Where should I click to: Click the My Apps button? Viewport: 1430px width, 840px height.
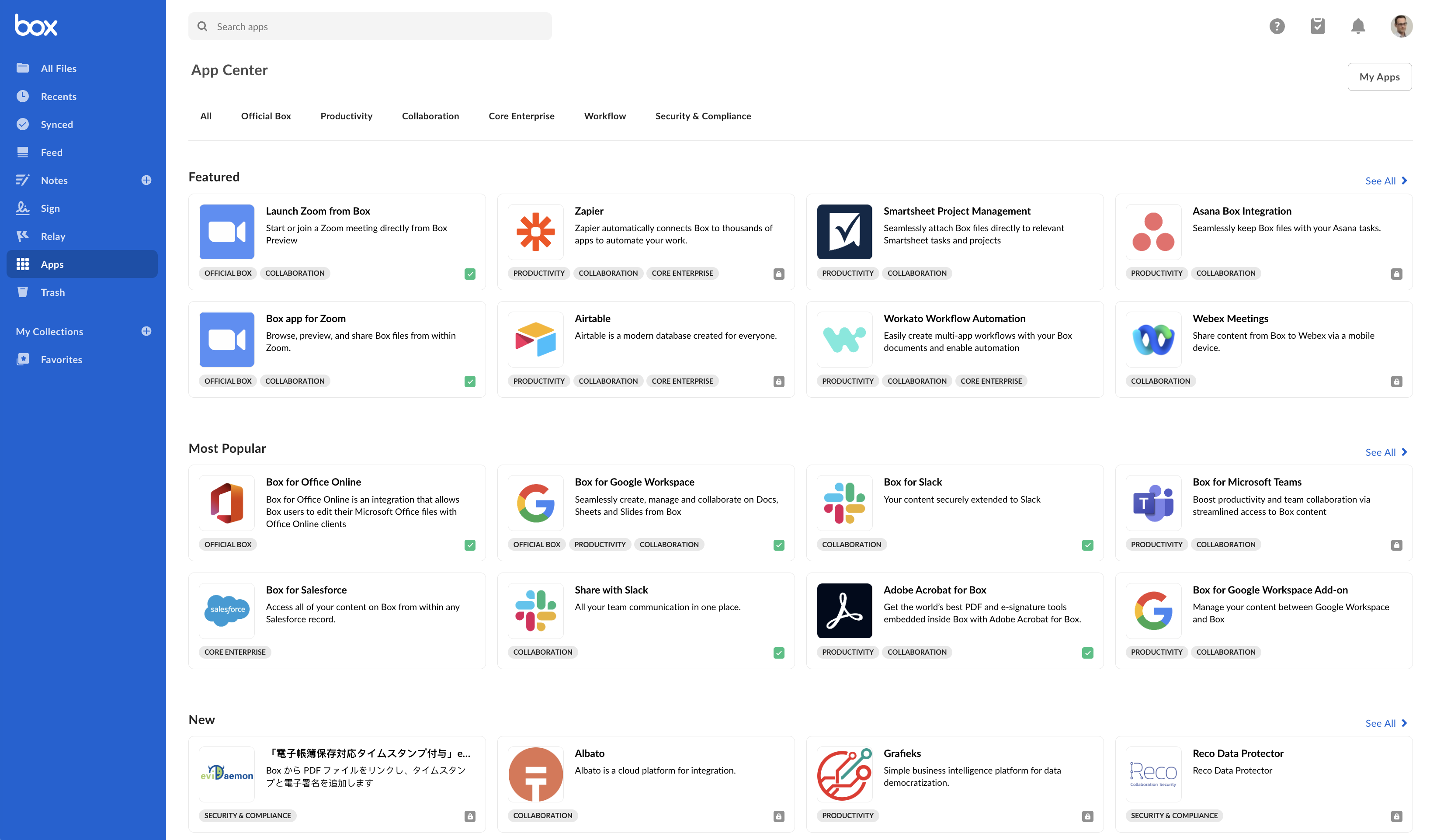(1379, 76)
